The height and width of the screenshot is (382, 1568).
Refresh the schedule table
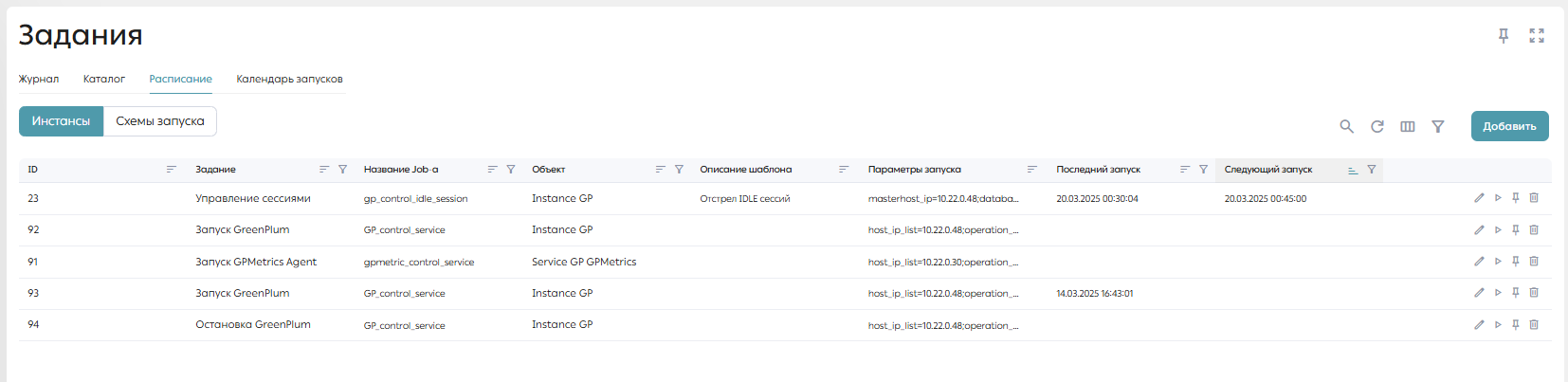coord(1377,126)
